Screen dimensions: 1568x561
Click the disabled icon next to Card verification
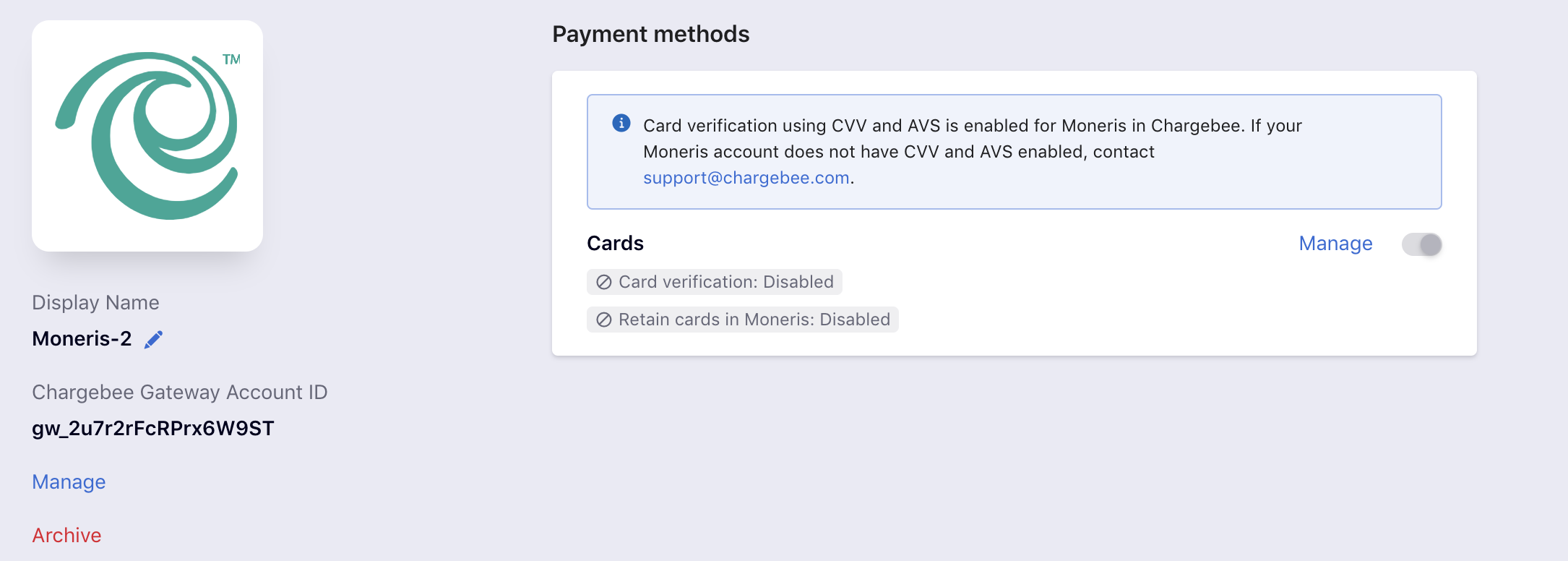(x=604, y=282)
